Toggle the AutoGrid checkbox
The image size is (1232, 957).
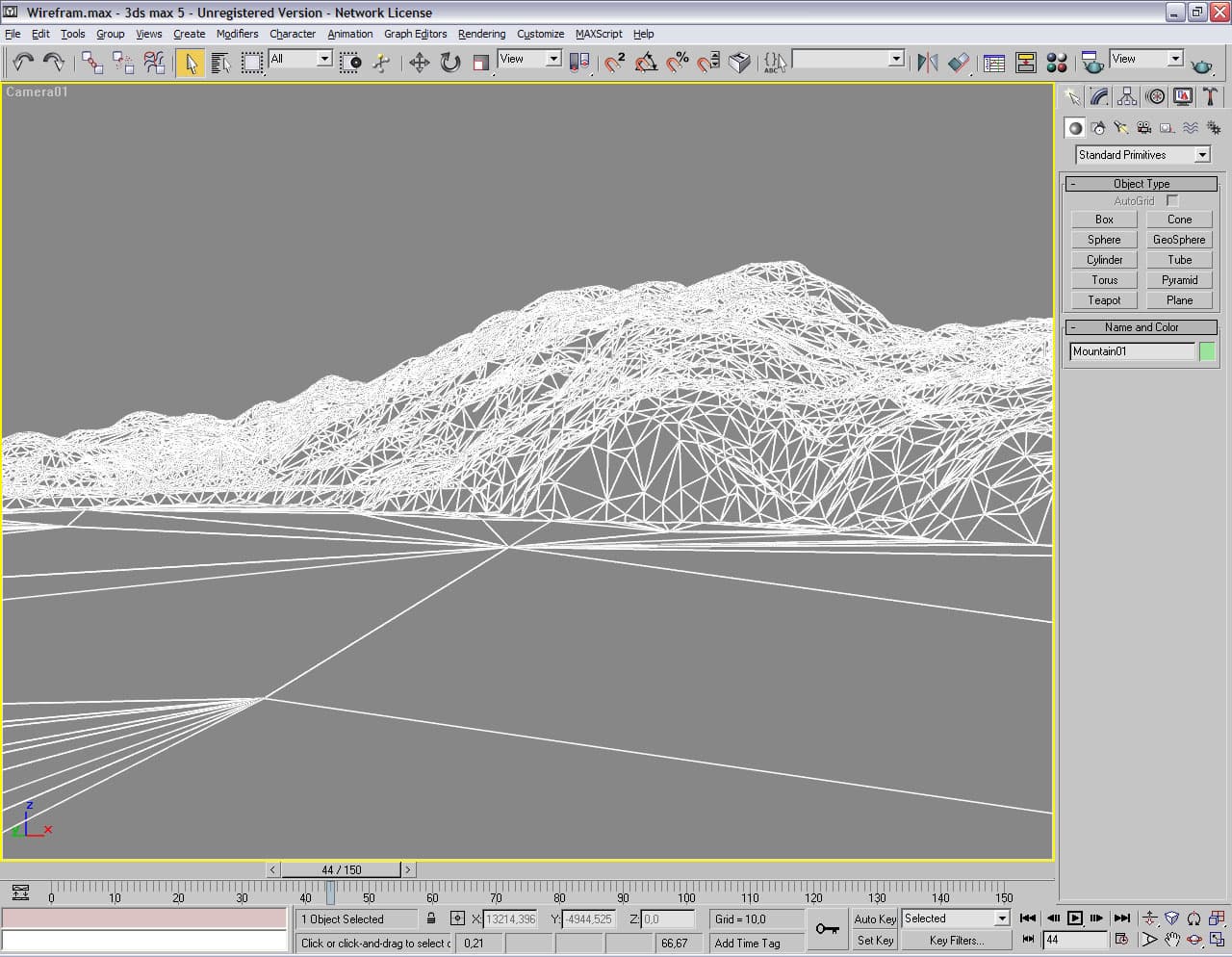coord(1171,200)
